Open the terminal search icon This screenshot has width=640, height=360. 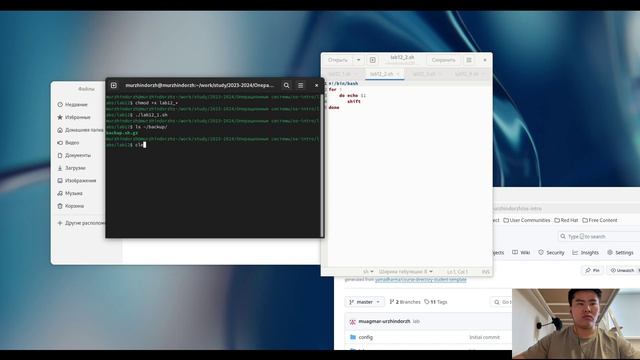pyautogui.click(x=286, y=85)
